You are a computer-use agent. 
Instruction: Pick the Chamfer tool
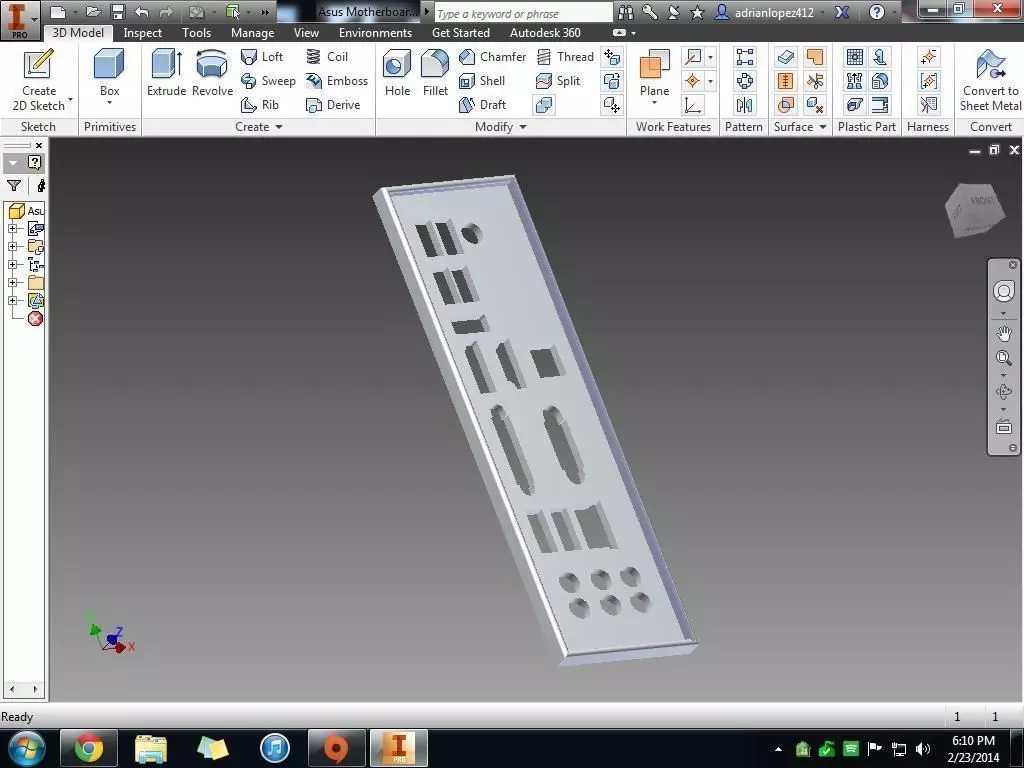[x=492, y=57]
